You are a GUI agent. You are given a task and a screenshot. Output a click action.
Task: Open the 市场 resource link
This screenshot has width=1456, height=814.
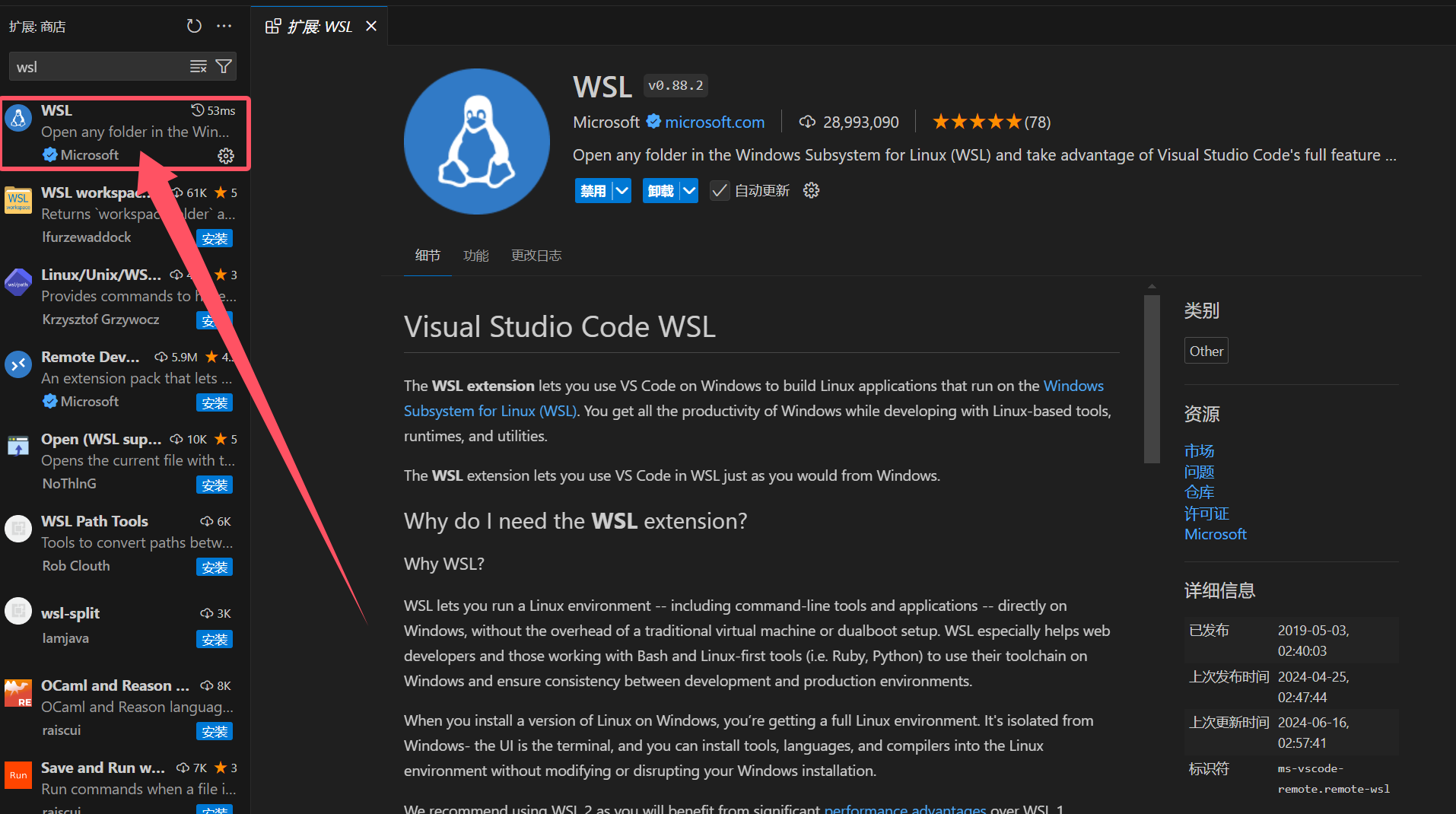(1199, 451)
